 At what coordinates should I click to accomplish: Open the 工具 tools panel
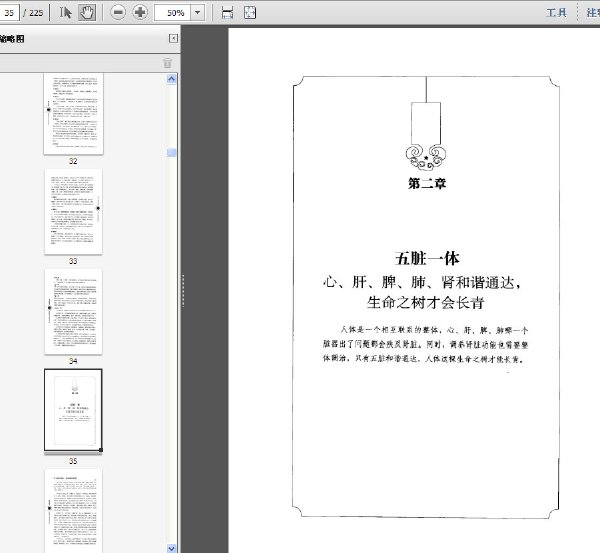click(556, 13)
